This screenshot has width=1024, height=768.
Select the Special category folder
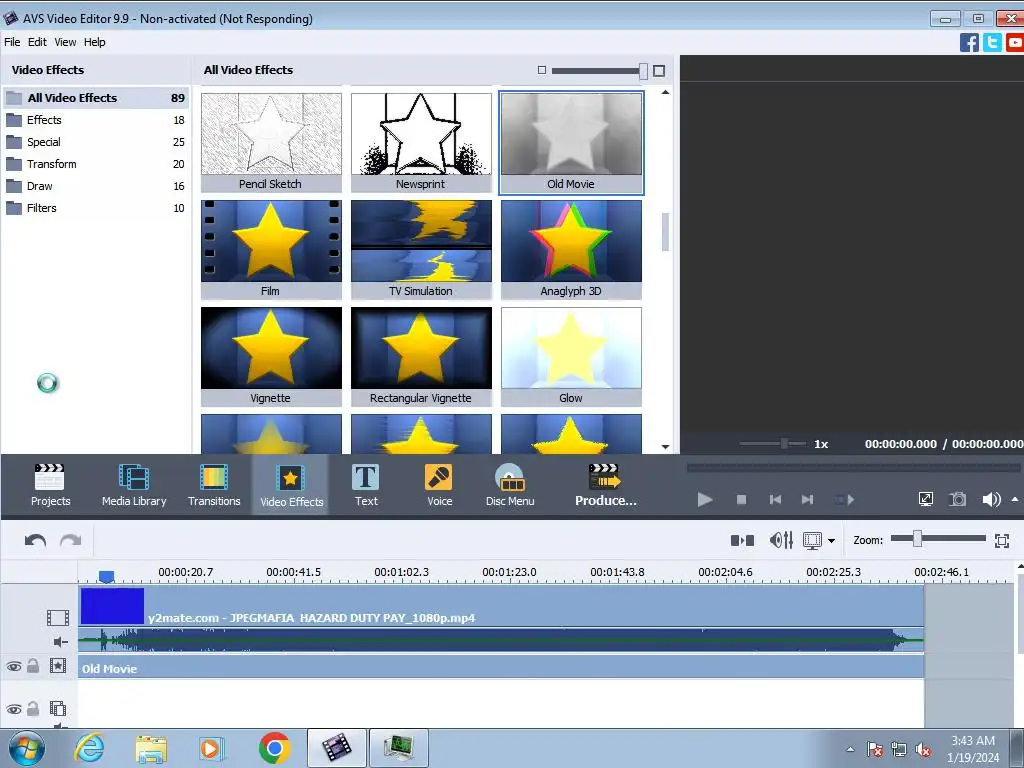(x=96, y=142)
